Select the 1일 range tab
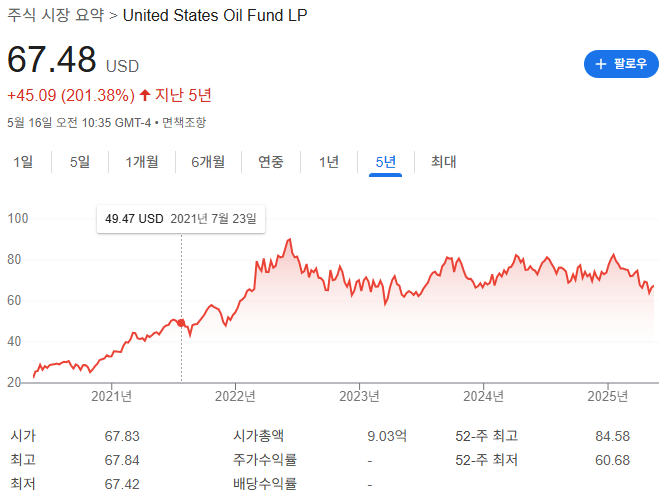Image resolution: width=672 pixels, height=499 pixels. (23, 162)
